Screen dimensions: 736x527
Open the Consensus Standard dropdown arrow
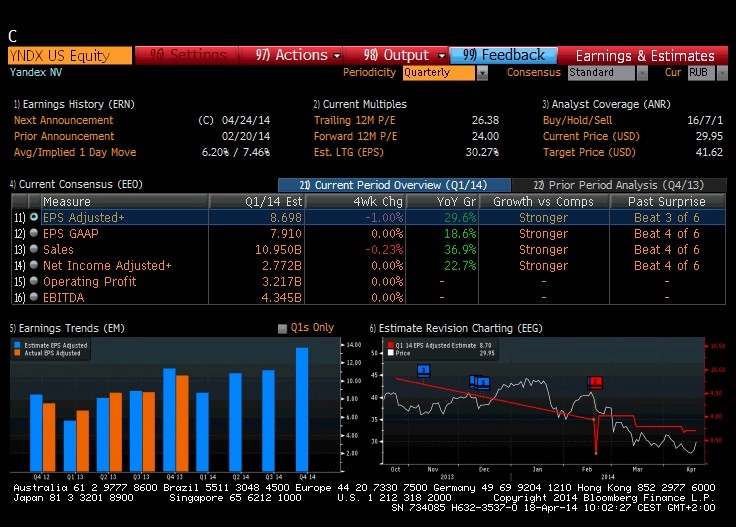(642, 73)
